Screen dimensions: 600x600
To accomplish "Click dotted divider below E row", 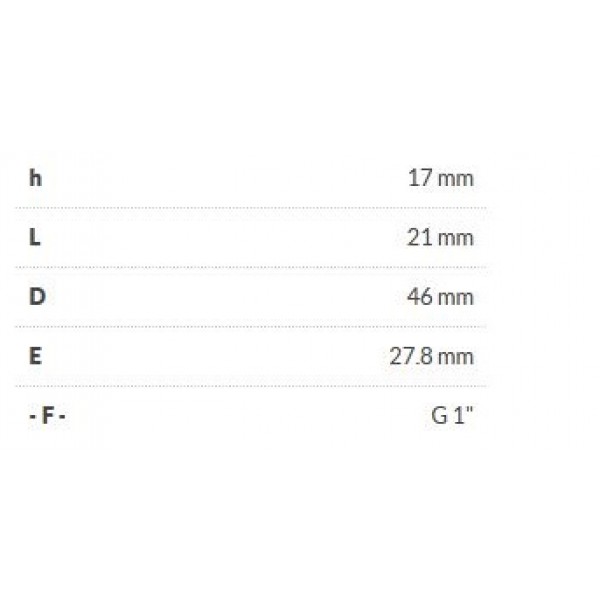I will tap(251, 386).
